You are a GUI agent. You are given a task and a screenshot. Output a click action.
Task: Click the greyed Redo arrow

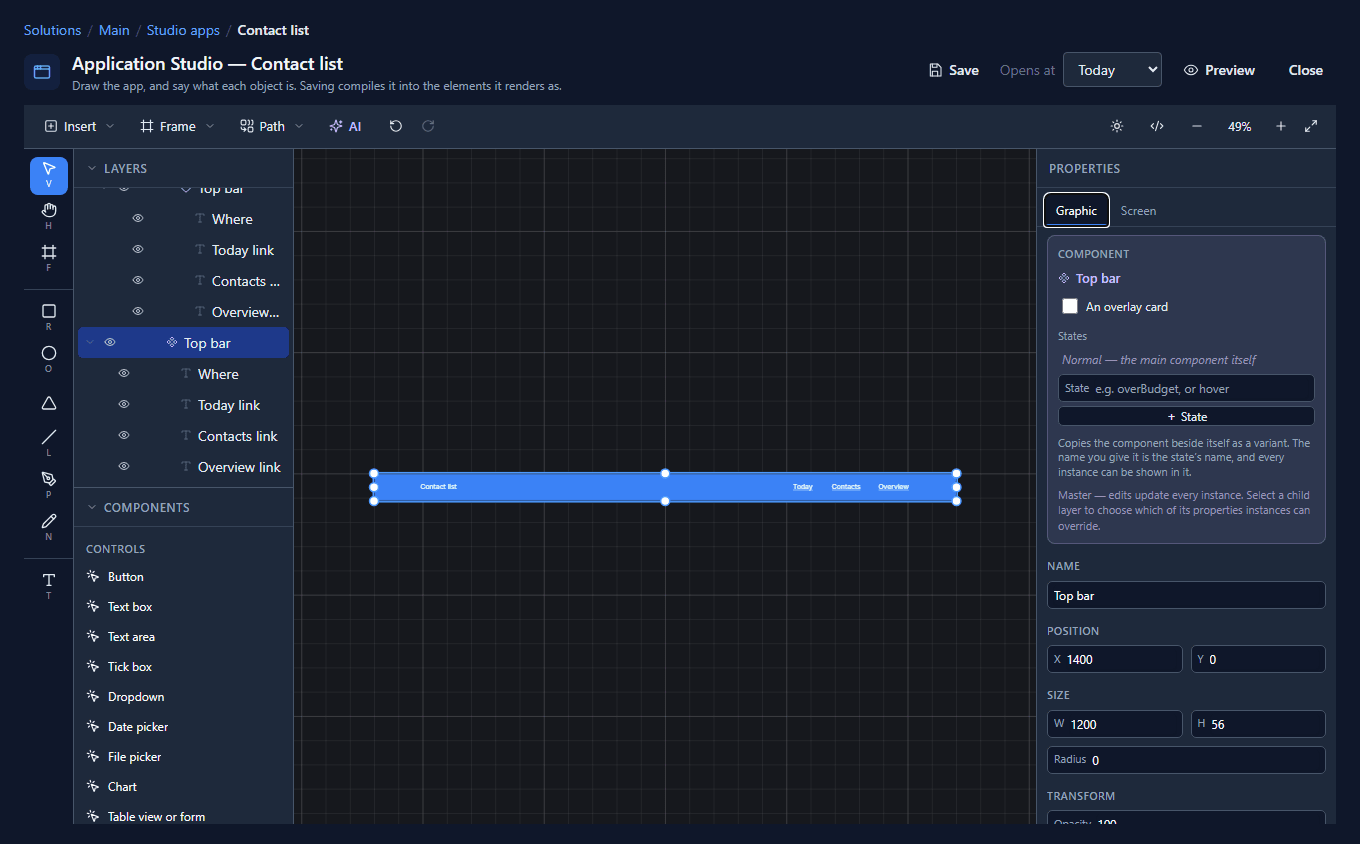(x=428, y=126)
